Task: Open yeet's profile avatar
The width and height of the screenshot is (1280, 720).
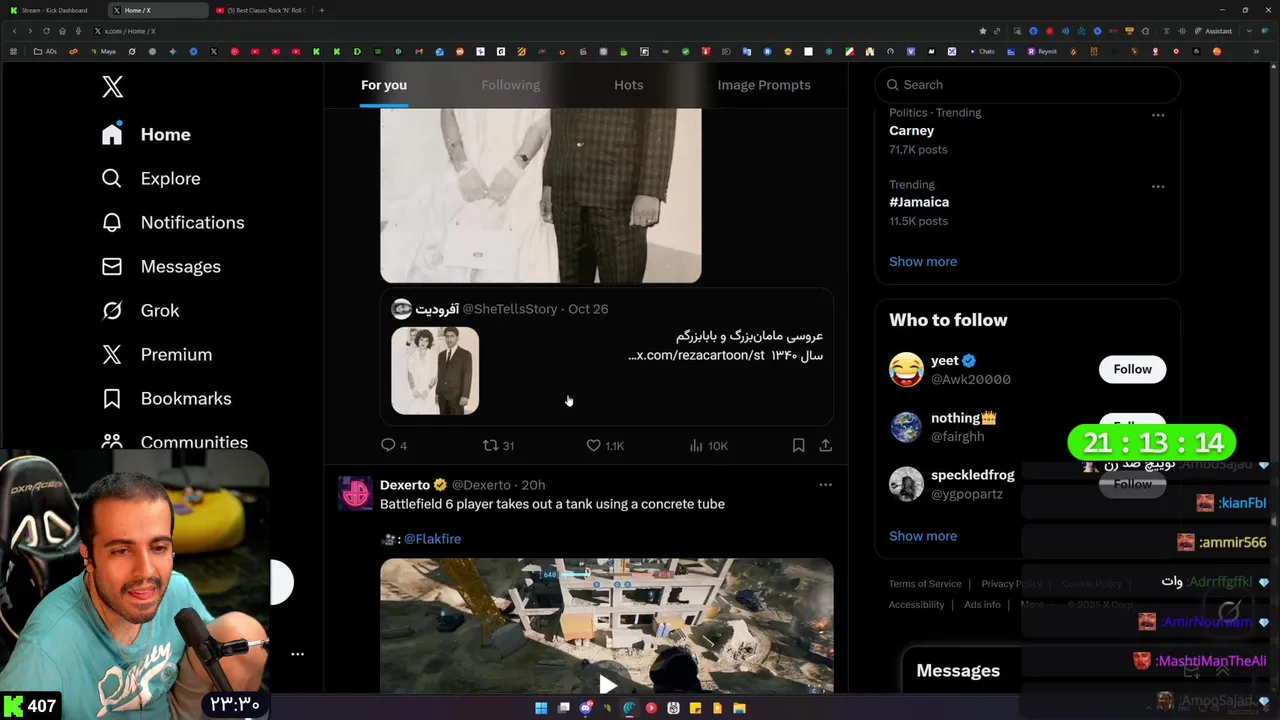Action: coord(906,369)
